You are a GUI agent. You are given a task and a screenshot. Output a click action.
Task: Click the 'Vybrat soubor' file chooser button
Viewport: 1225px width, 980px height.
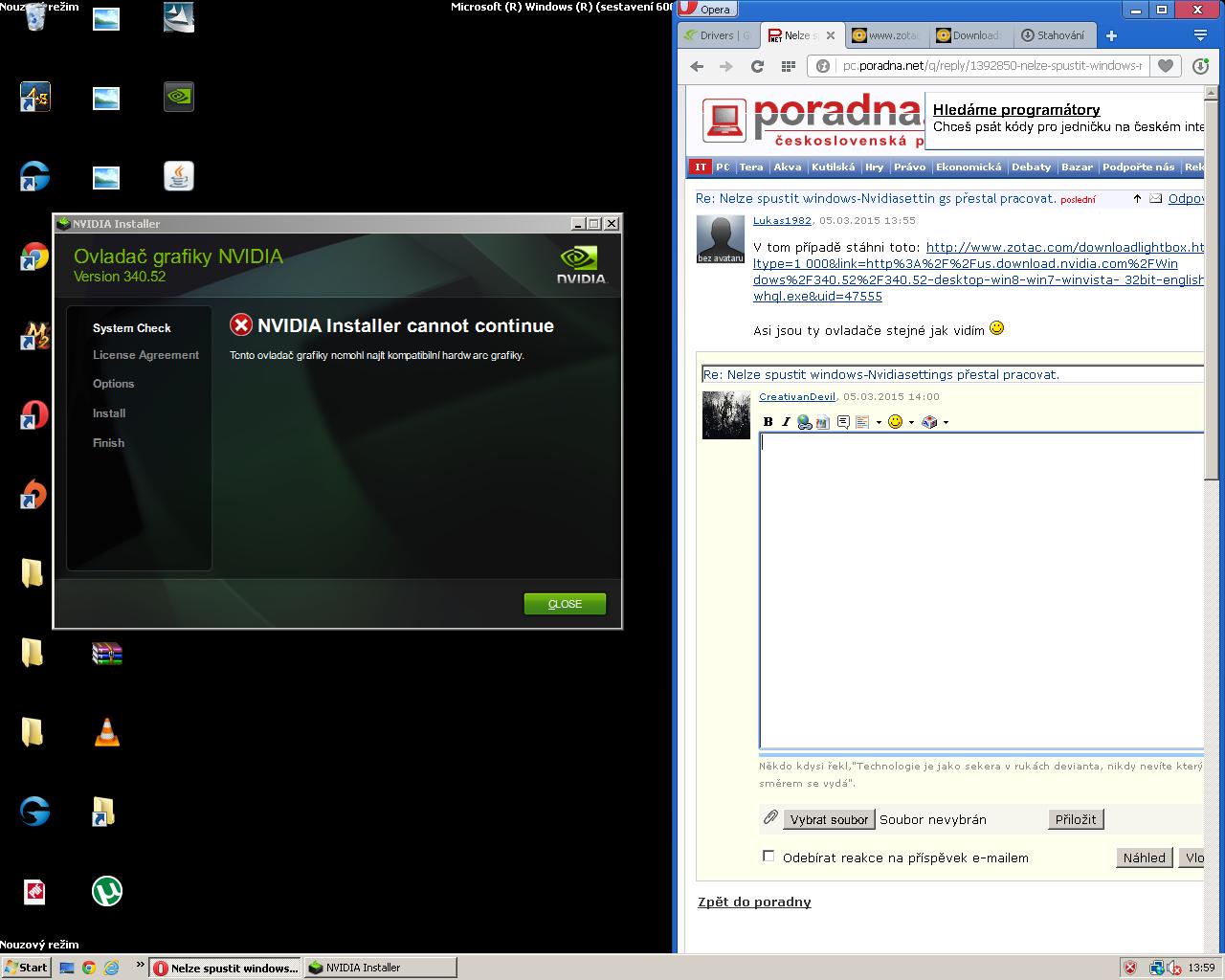pos(829,819)
